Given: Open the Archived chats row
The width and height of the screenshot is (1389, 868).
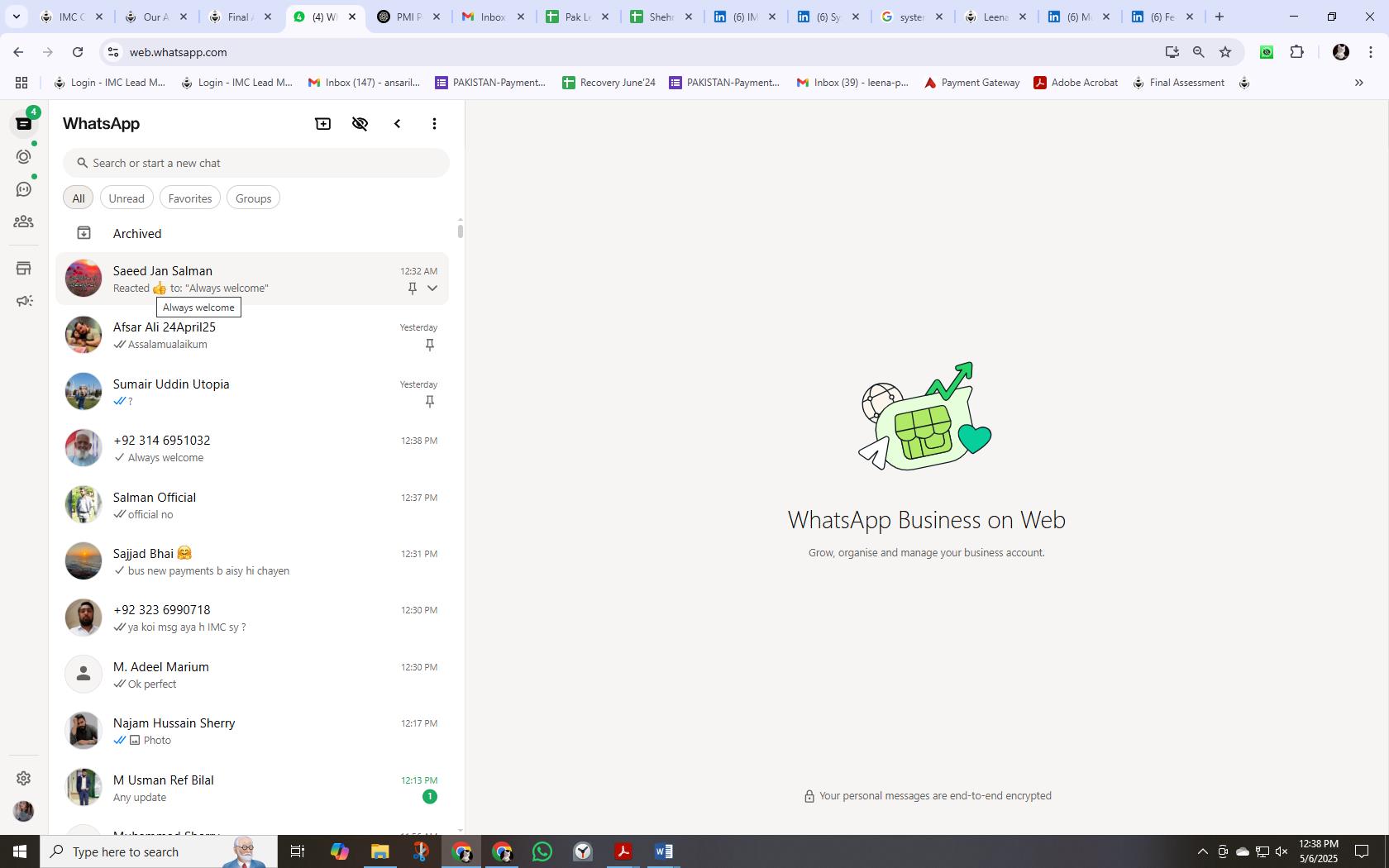Looking at the screenshot, I should [x=252, y=233].
